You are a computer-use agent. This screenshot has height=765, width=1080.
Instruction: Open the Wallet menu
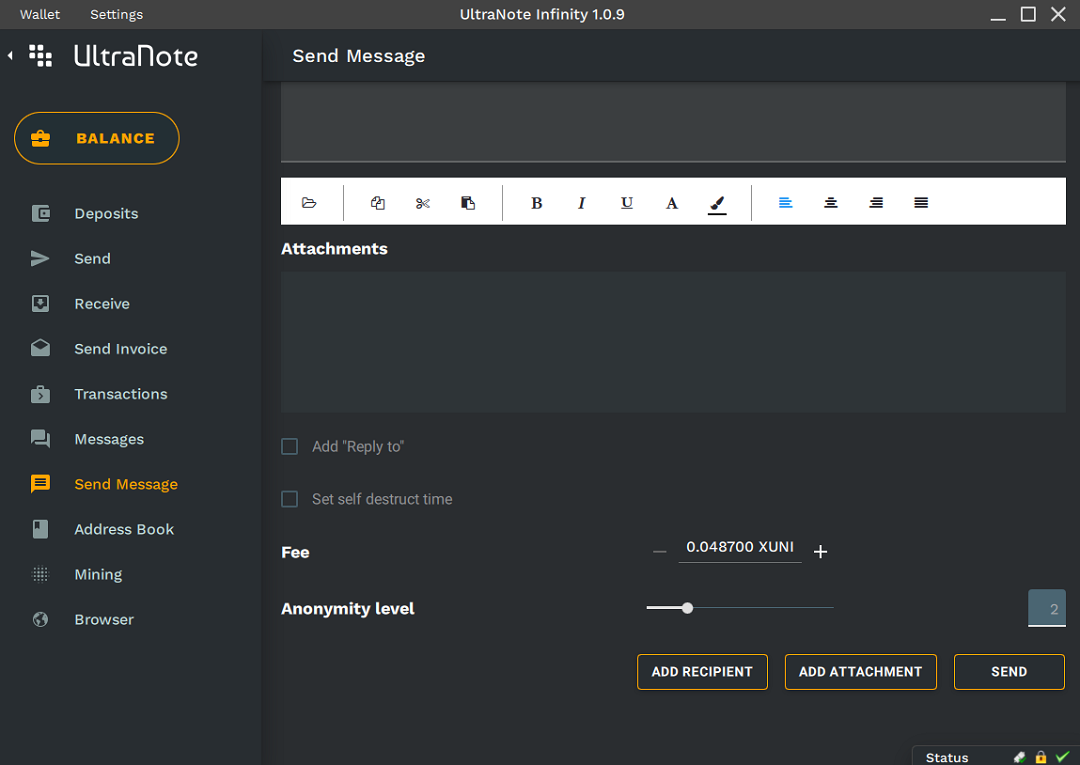(x=40, y=14)
